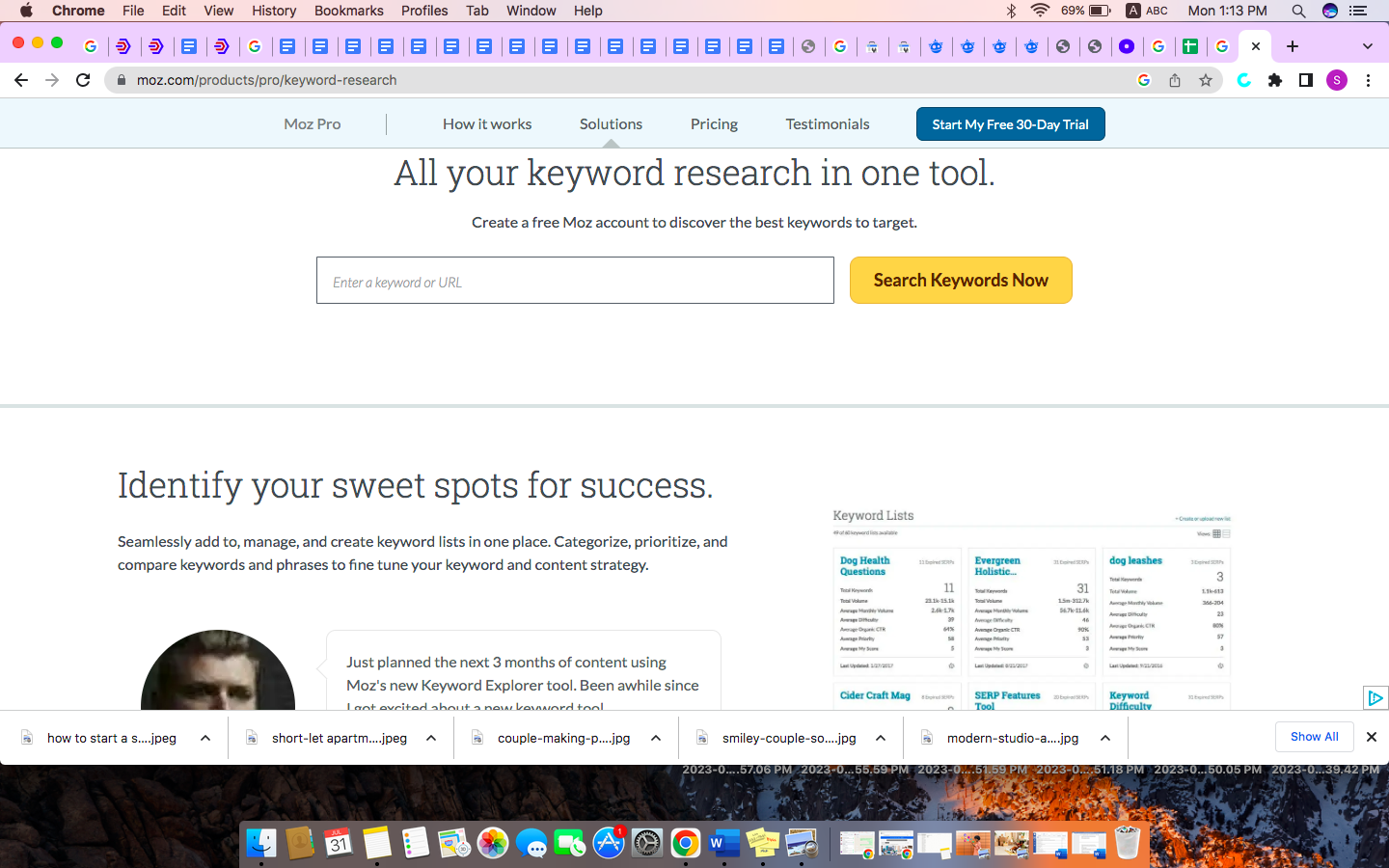Open the Testimonials link
1389x868 pixels.
(x=828, y=124)
